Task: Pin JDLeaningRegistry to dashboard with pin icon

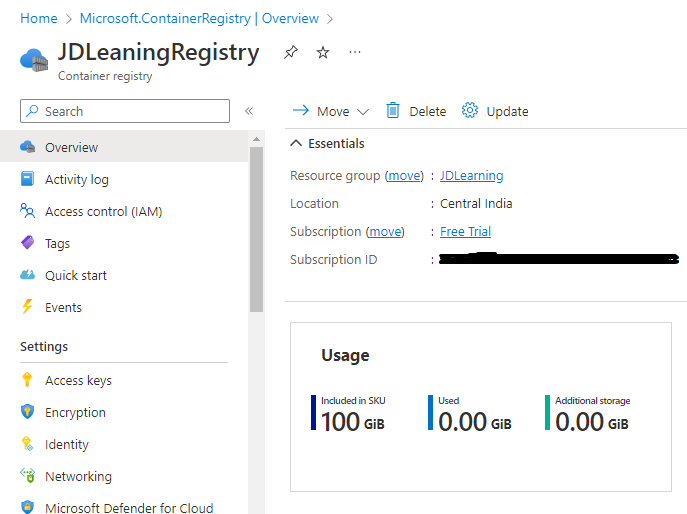Action: point(290,52)
